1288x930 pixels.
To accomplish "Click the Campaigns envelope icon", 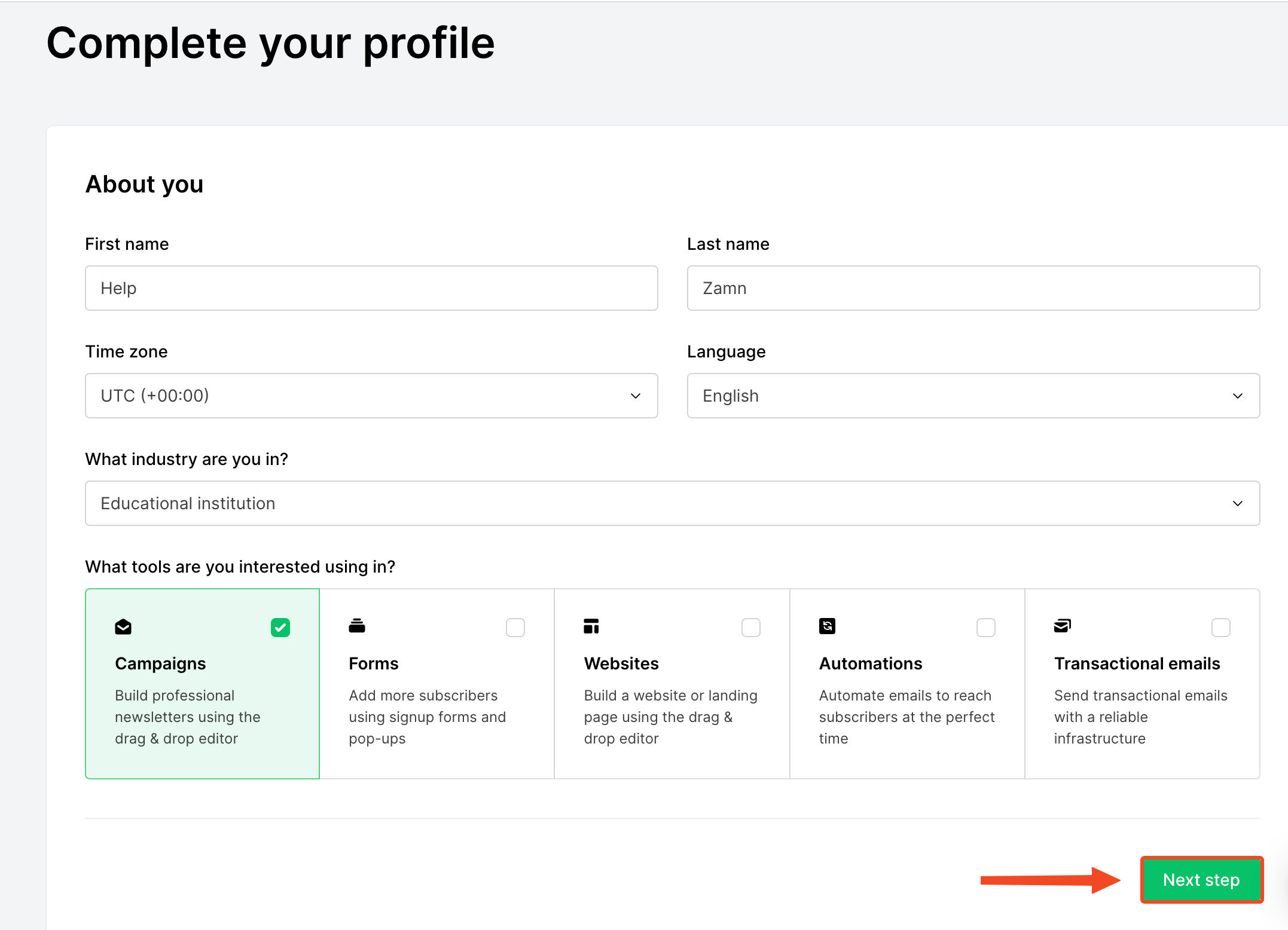I will tap(123, 626).
